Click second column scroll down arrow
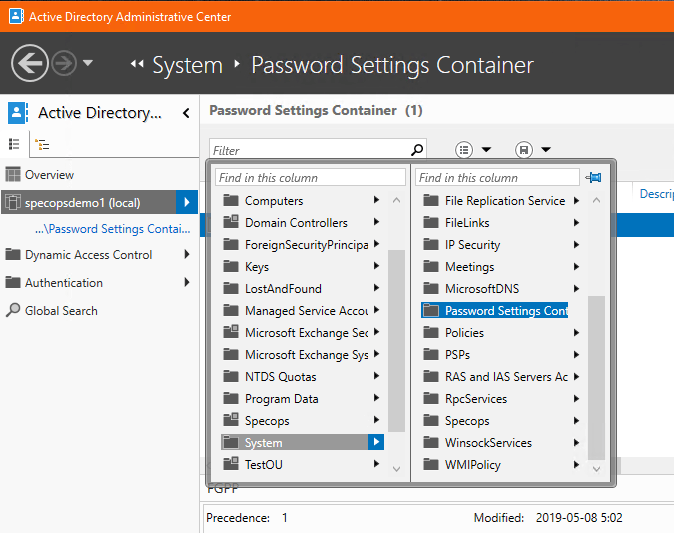The height and width of the screenshot is (533, 674). 596,469
